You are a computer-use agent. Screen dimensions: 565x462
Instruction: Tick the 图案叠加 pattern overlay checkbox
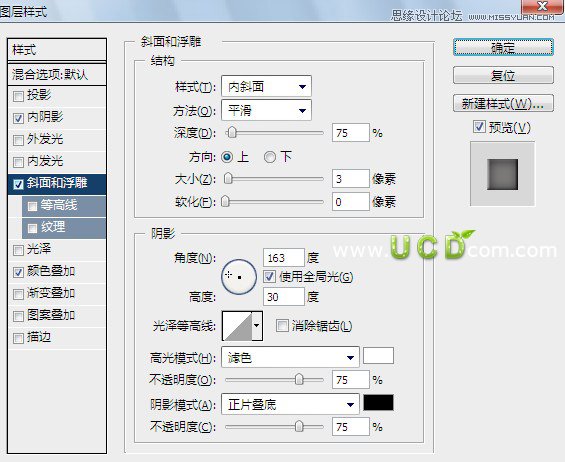click(x=18, y=316)
